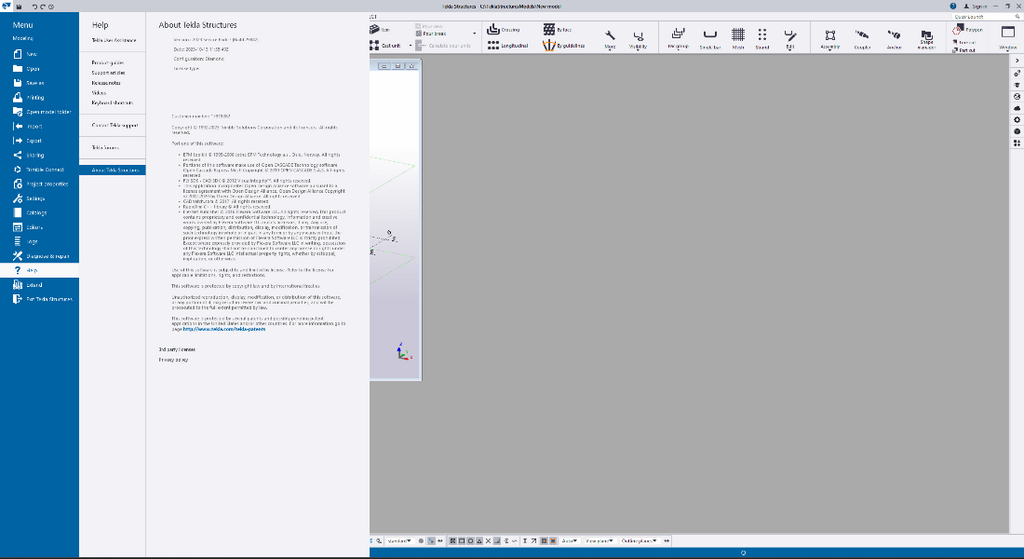Click the Polygon cut tool
This screenshot has height=559, width=1024.
(968, 29)
